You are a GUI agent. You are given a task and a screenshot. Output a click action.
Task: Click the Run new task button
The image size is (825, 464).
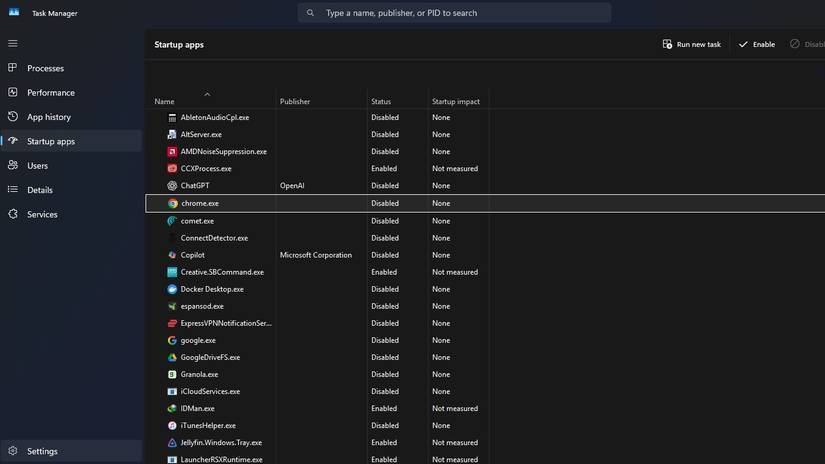[691, 45]
